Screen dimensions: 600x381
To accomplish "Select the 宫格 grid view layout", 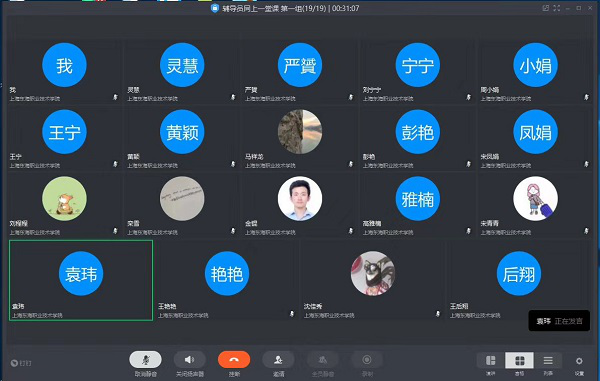I will click(519, 360).
